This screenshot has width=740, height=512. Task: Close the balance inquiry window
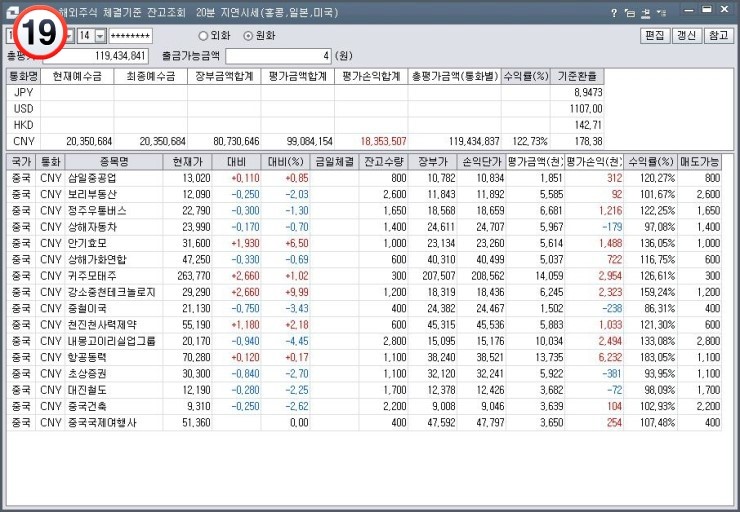click(724, 9)
